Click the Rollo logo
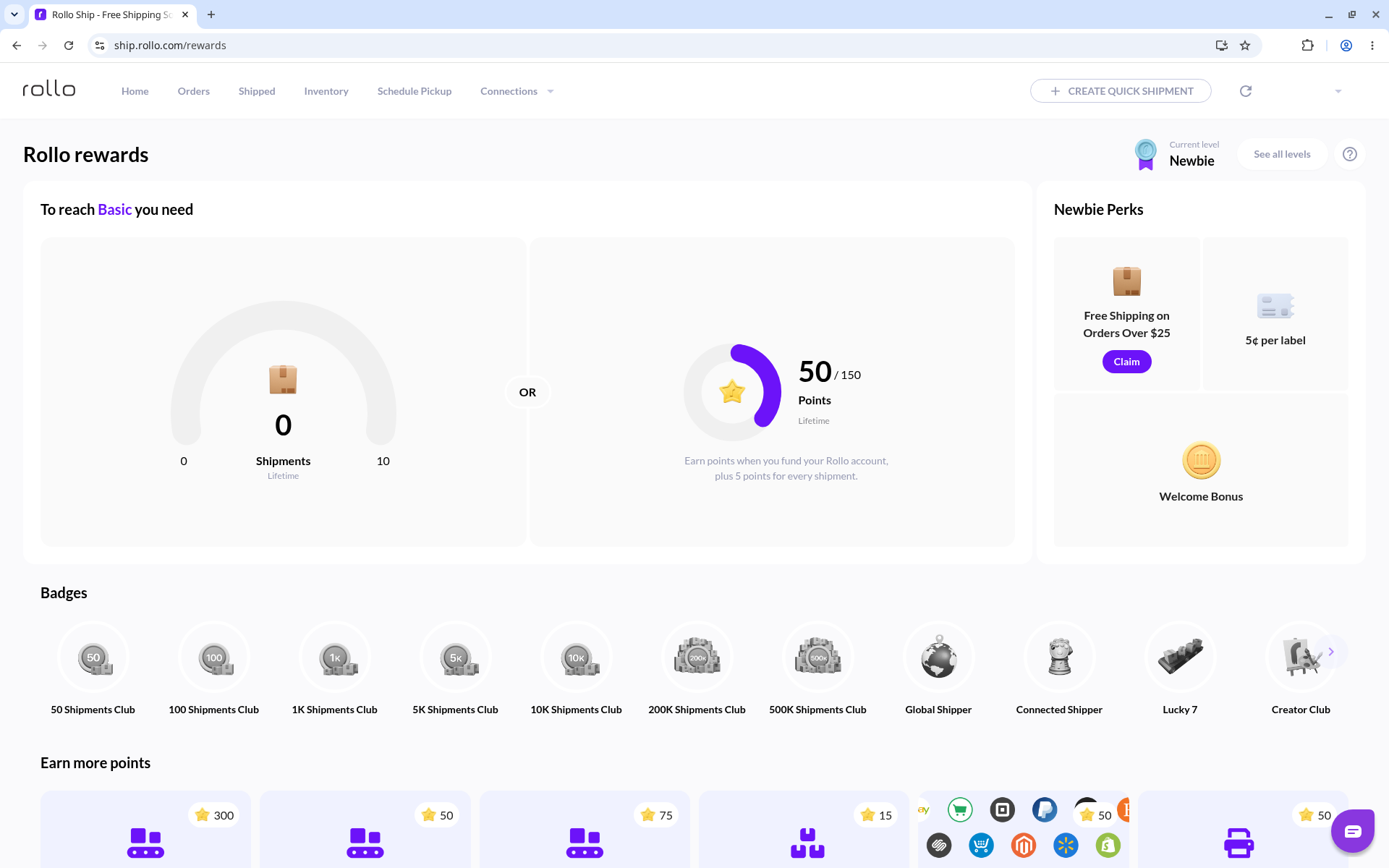The height and width of the screenshot is (868, 1389). [49, 89]
